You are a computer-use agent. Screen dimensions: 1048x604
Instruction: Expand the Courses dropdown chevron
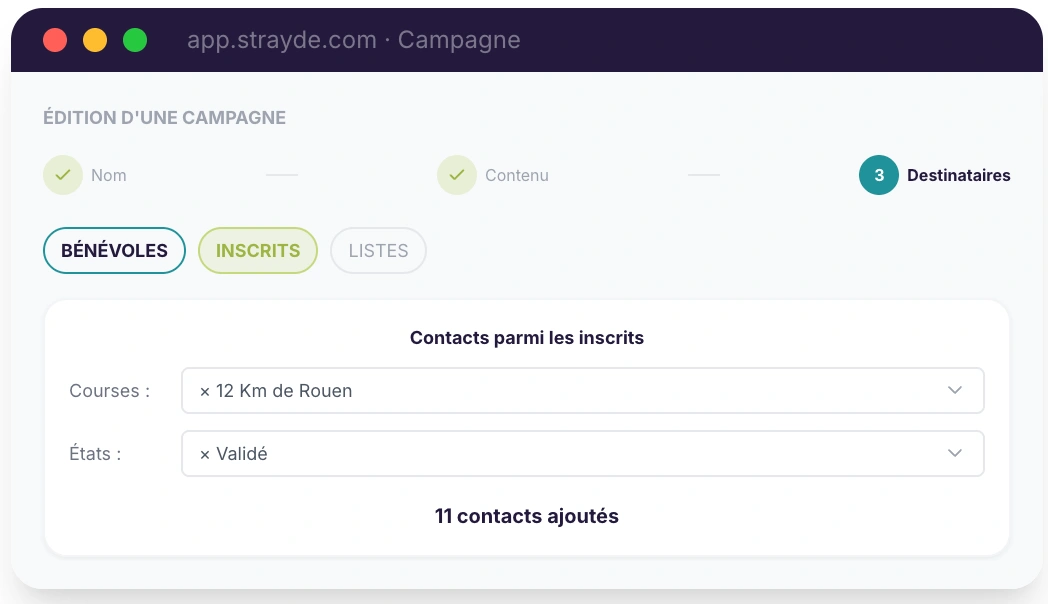point(955,390)
